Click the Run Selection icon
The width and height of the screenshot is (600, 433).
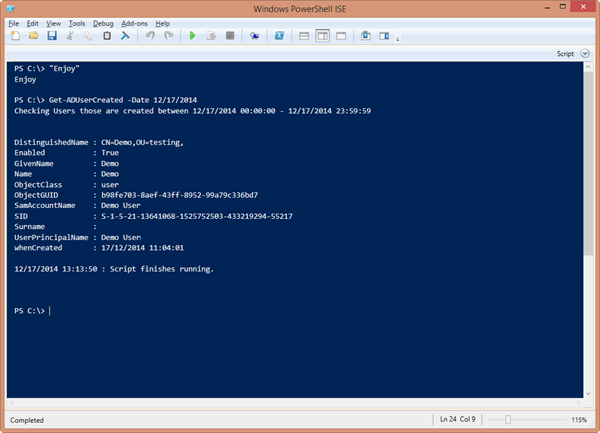coord(211,36)
